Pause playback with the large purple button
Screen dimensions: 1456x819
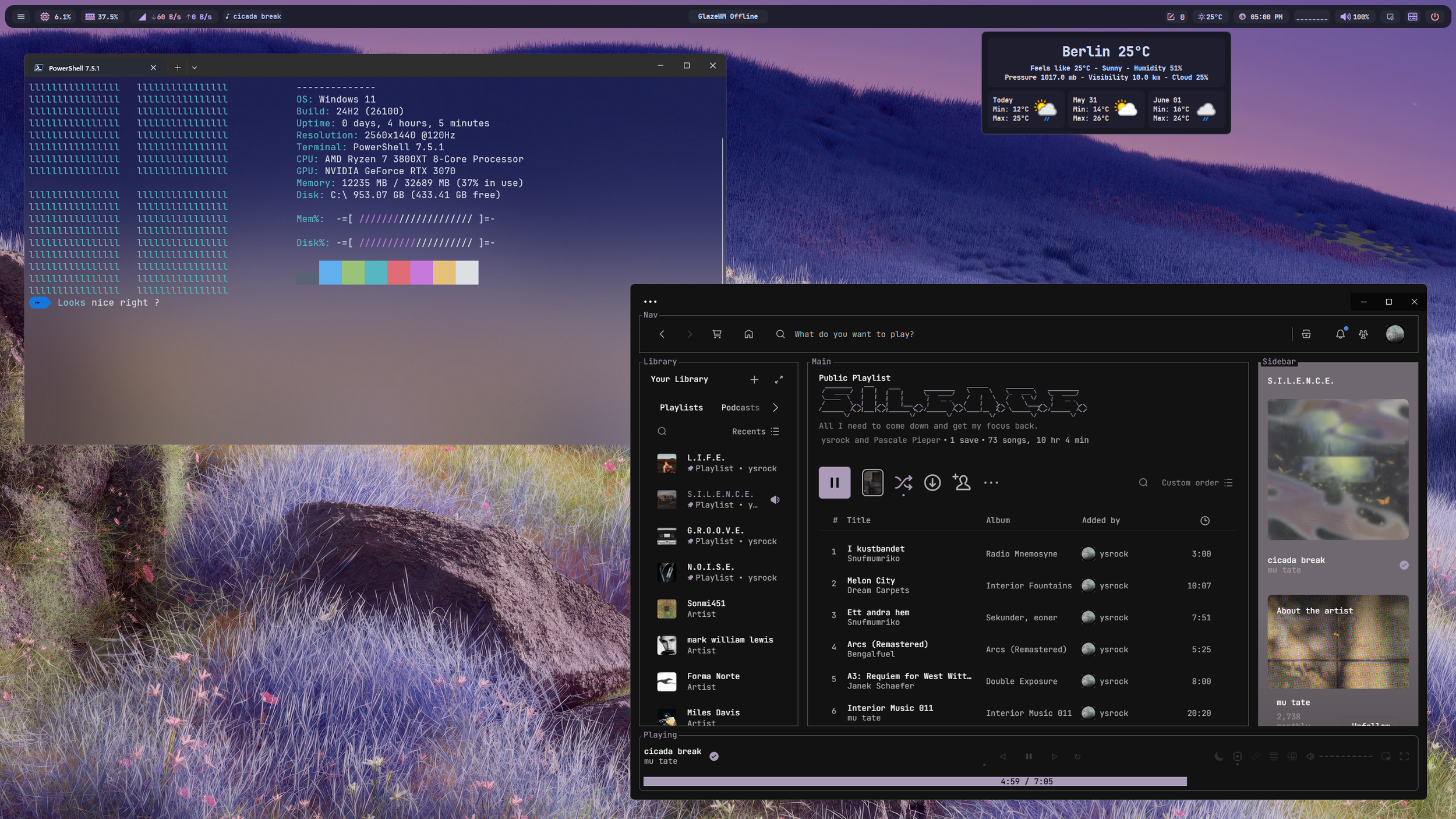pyautogui.click(x=834, y=482)
